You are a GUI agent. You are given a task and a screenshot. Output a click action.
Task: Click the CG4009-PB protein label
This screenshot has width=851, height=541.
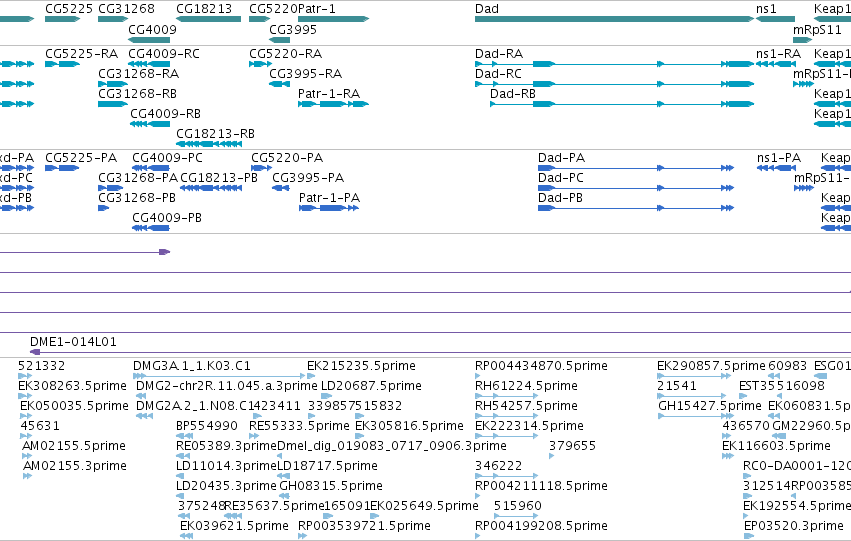click(167, 218)
